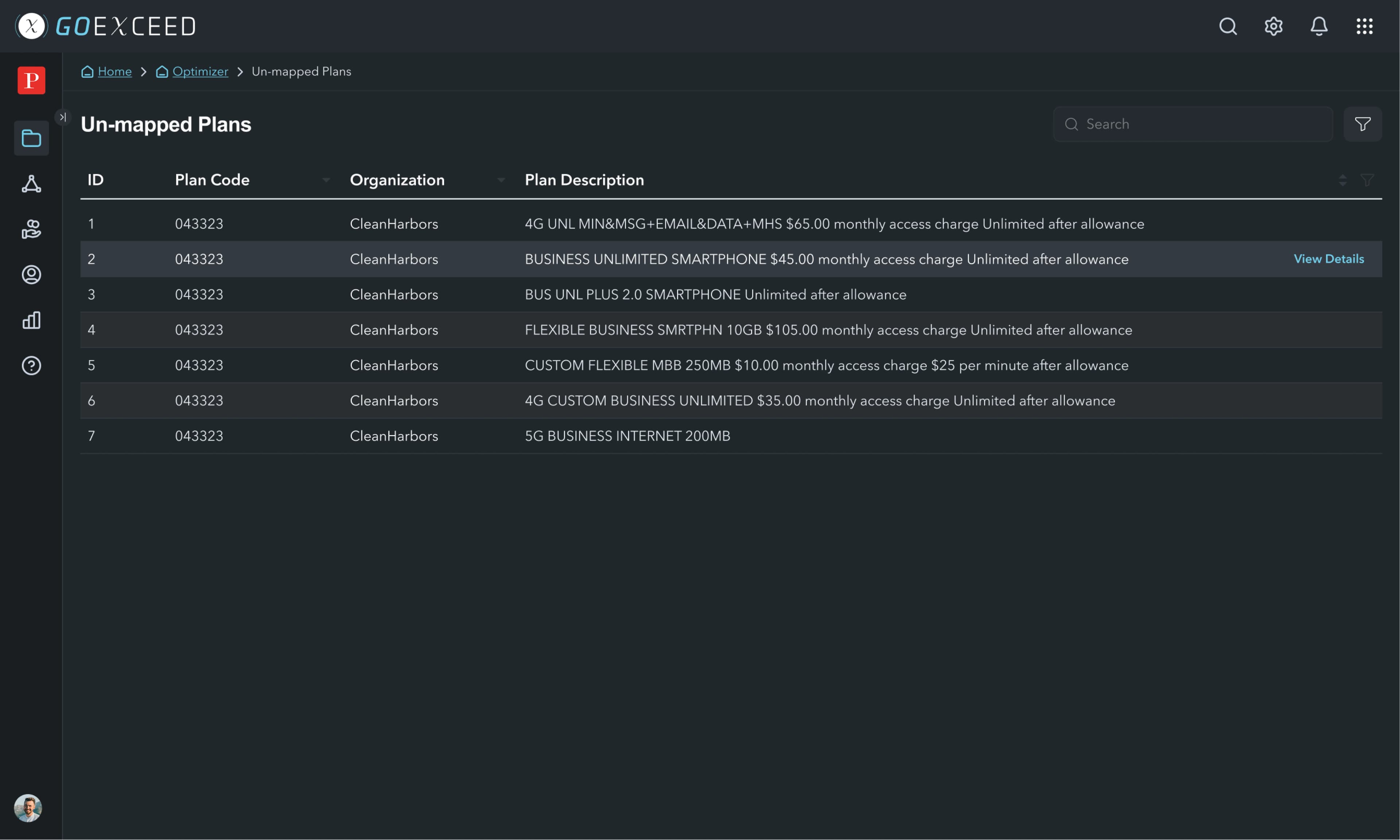Click the Un-mapped Plans breadcrumb text
Screen dimensions: 1400x840
[x=301, y=71]
